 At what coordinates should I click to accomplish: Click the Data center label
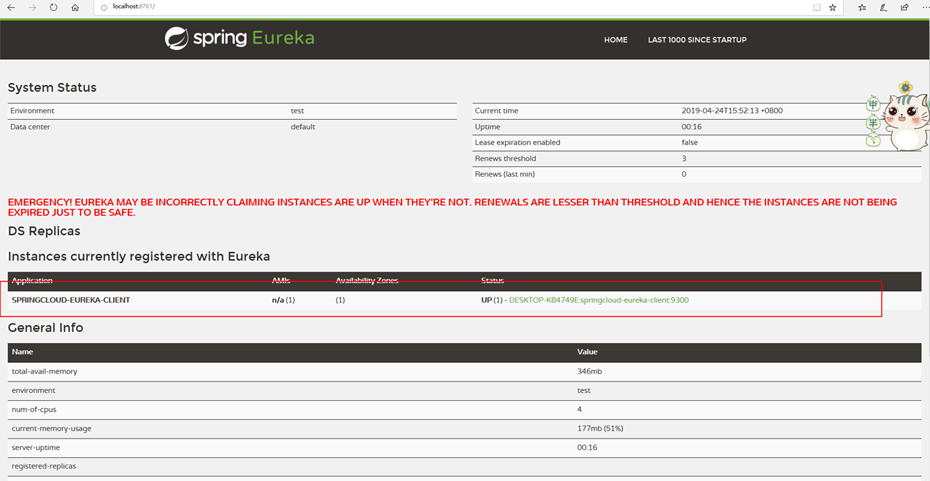pyautogui.click(x=30, y=127)
